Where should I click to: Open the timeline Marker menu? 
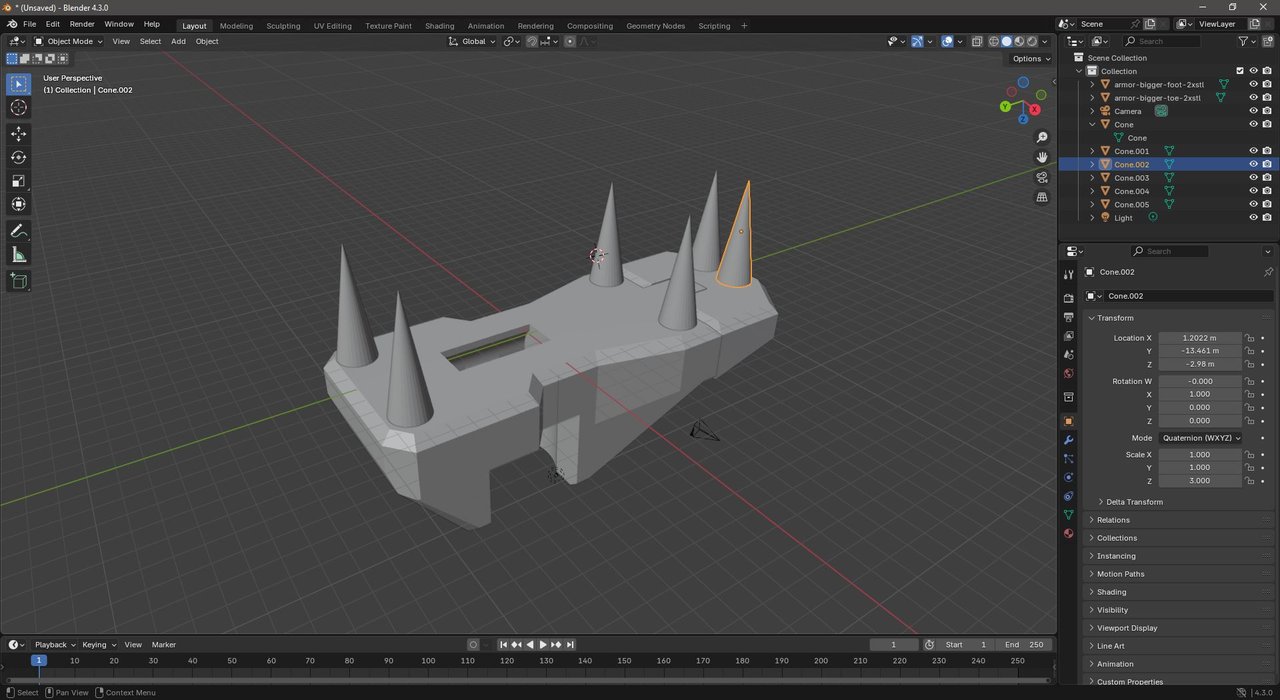(163, 645)
